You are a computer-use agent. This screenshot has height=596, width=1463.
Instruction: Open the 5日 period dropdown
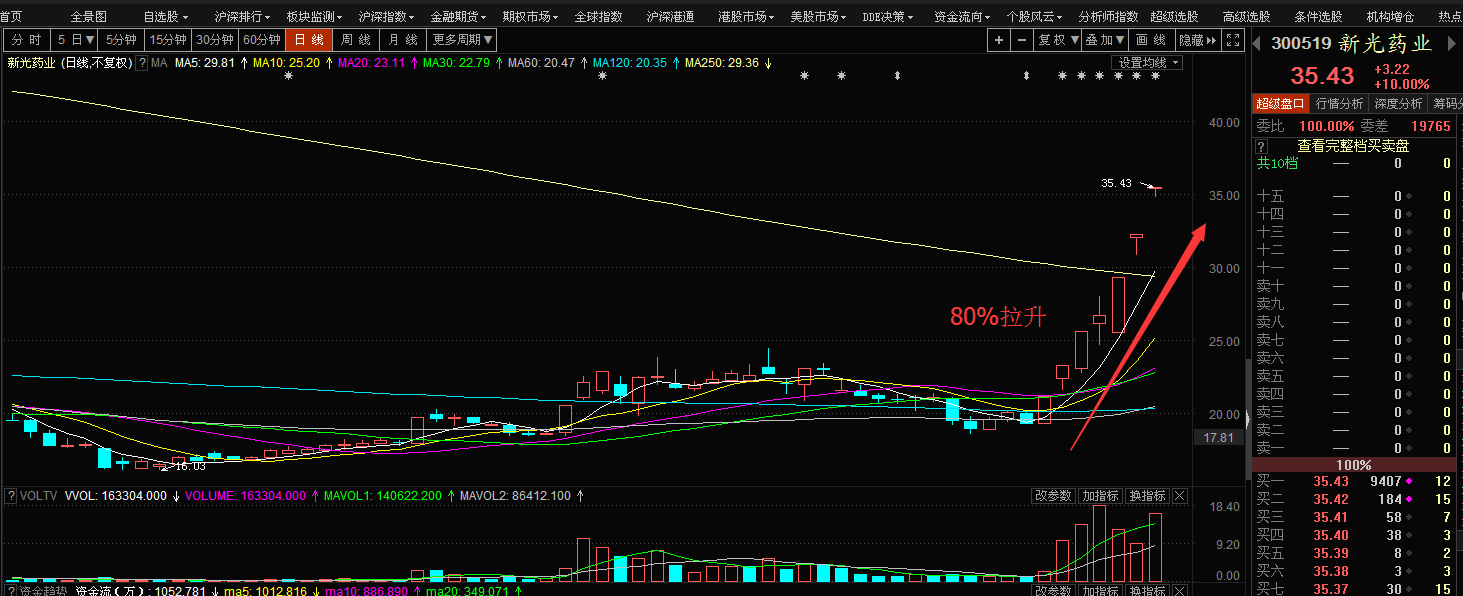point(76,40)
